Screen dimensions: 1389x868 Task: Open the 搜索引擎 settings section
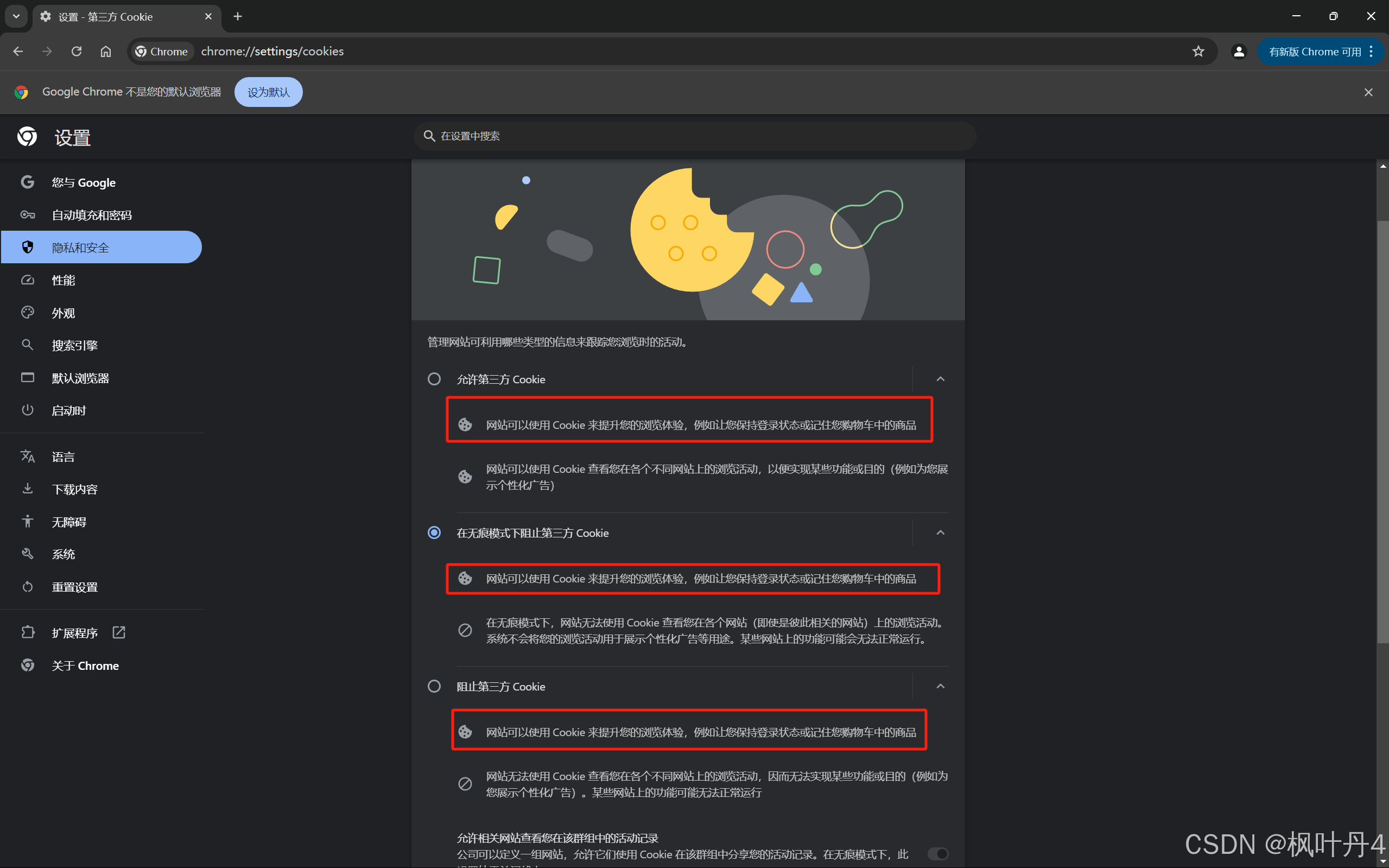[x=74, y=345]
